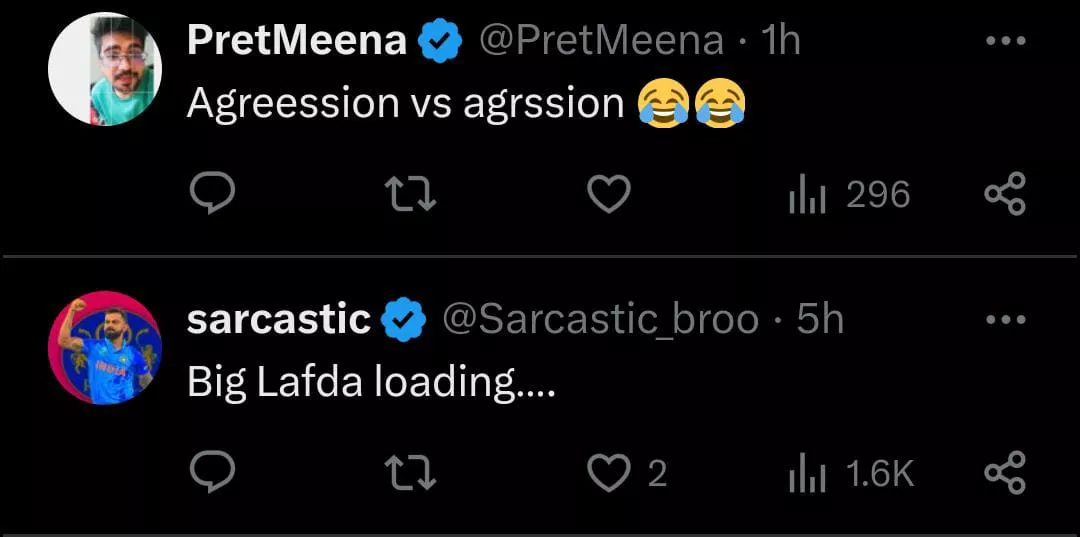Open the sarcastic display name link
1080x537 pixels.
(278, 320)
